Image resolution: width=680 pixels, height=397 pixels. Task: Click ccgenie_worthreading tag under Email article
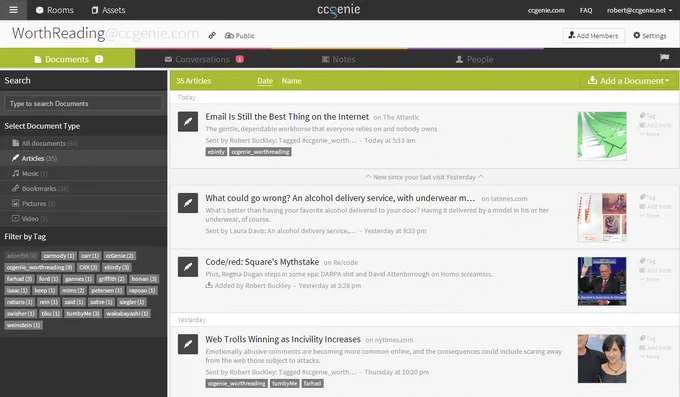pyautogui.click(x=260, y=152)
